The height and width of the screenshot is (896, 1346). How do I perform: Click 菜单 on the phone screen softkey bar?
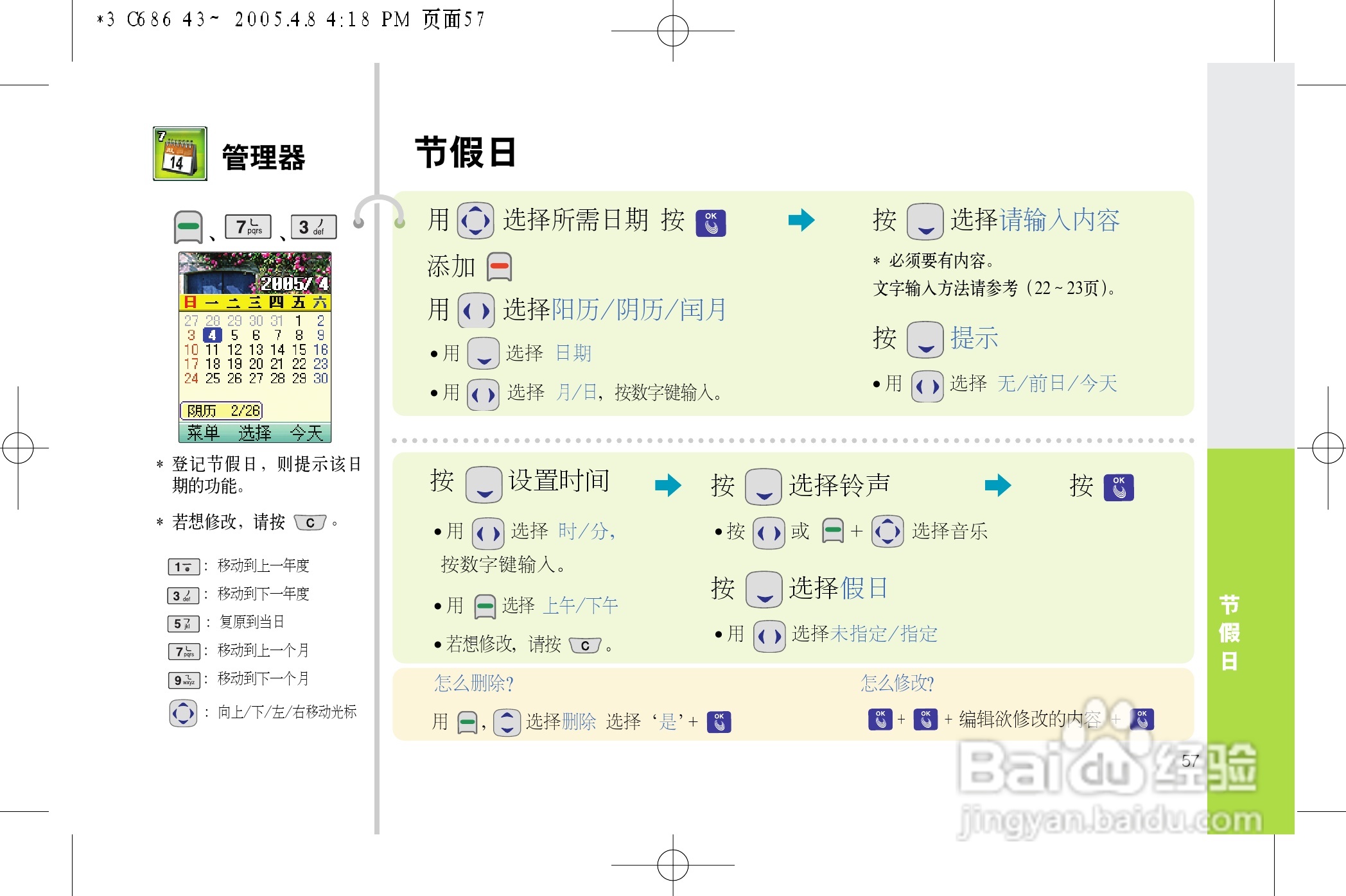point(203,433)
